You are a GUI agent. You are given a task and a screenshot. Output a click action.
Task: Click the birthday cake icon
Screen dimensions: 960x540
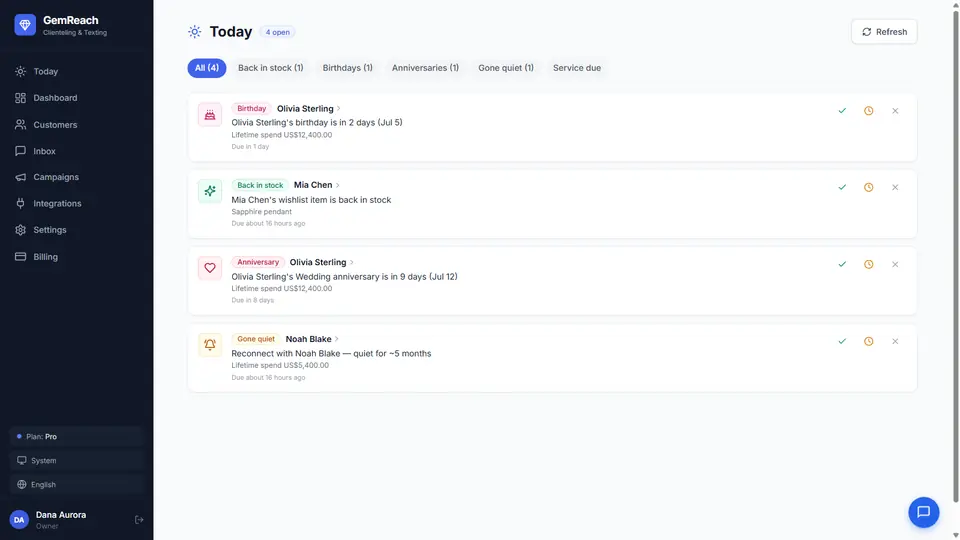210,114
